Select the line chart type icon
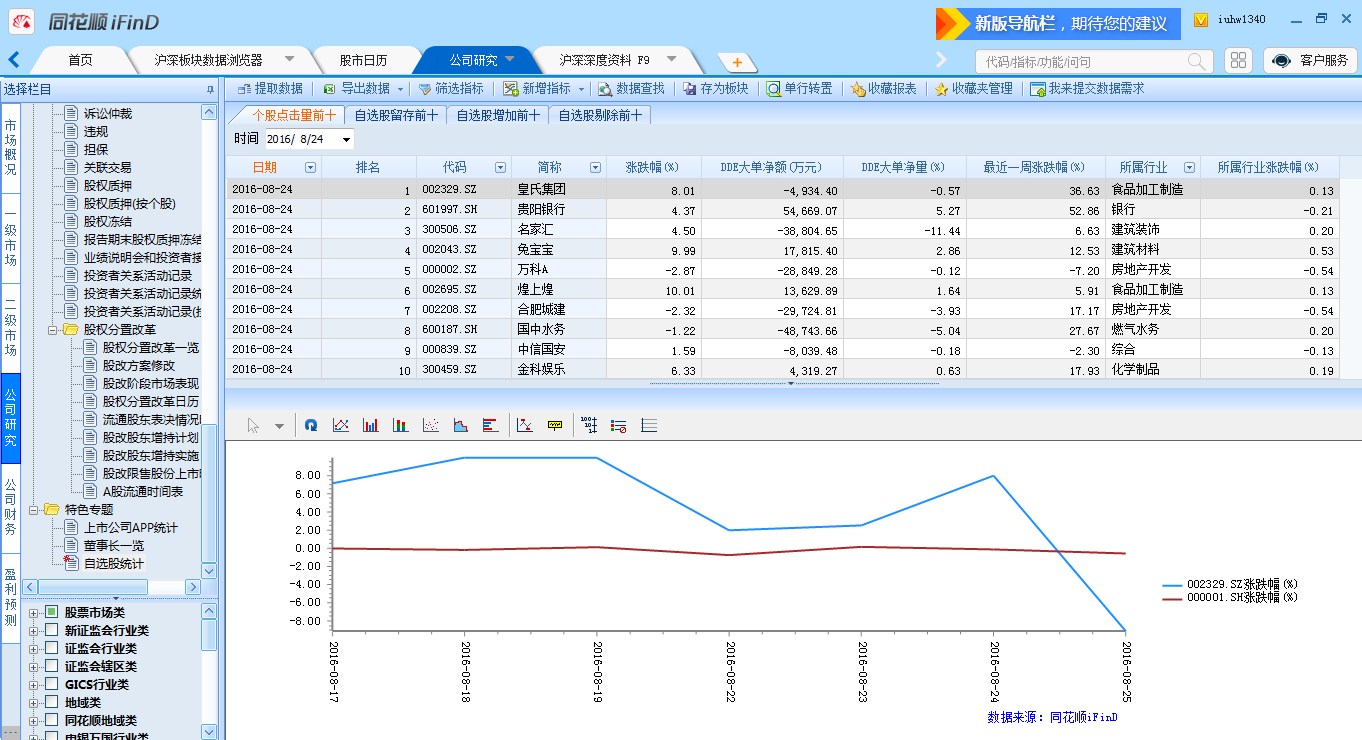 click(341, 425)
